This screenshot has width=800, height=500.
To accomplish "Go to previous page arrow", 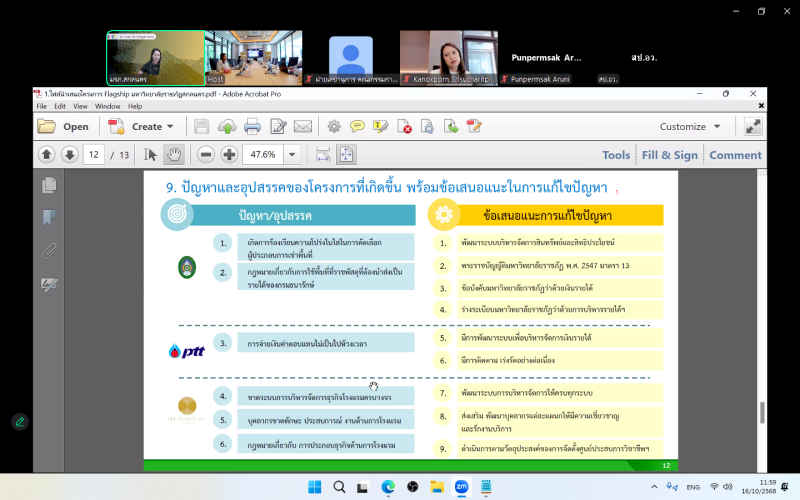I will click(46, 154).
